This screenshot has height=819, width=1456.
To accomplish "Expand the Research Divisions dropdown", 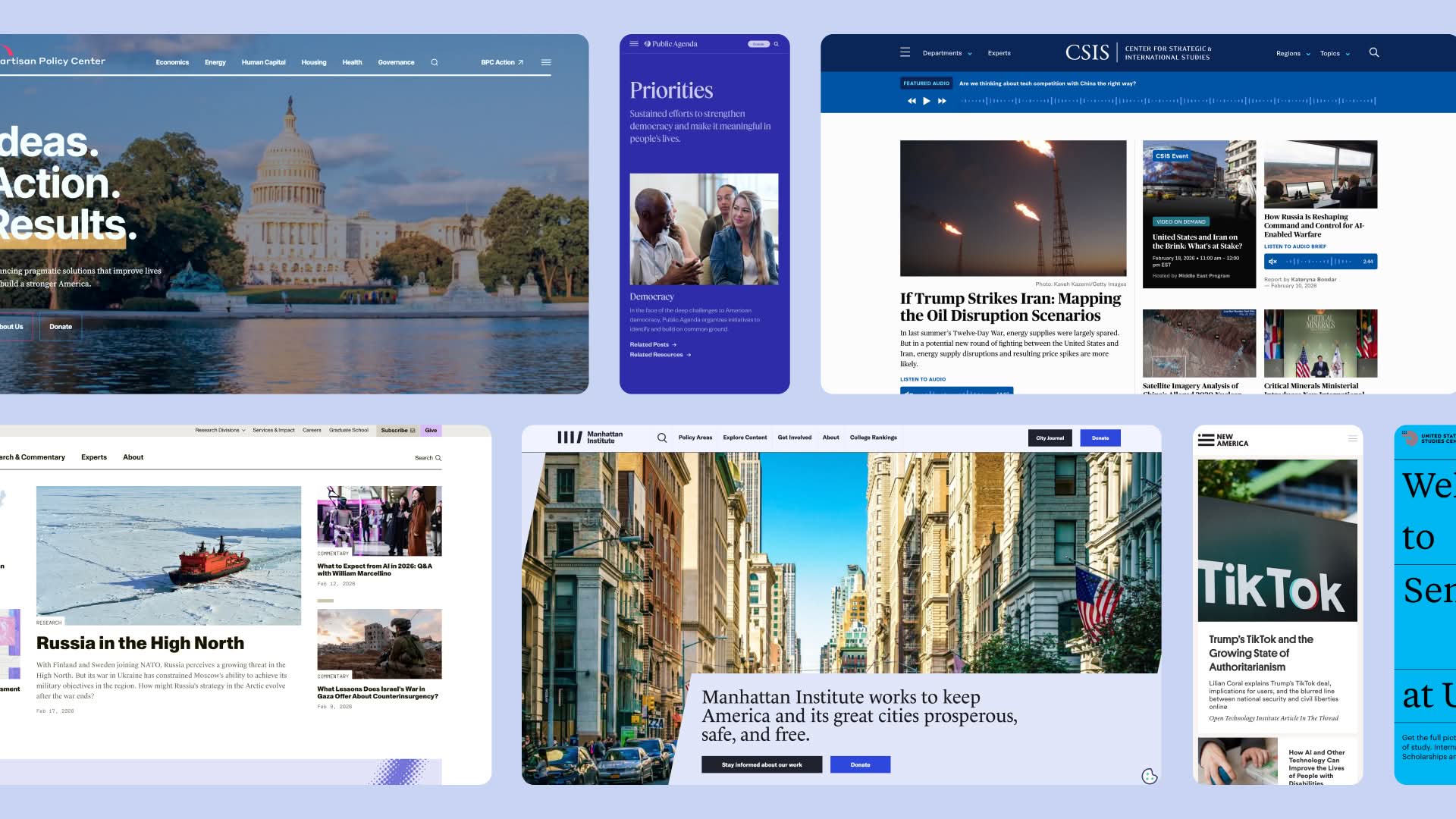I will [x=220, y=430].
